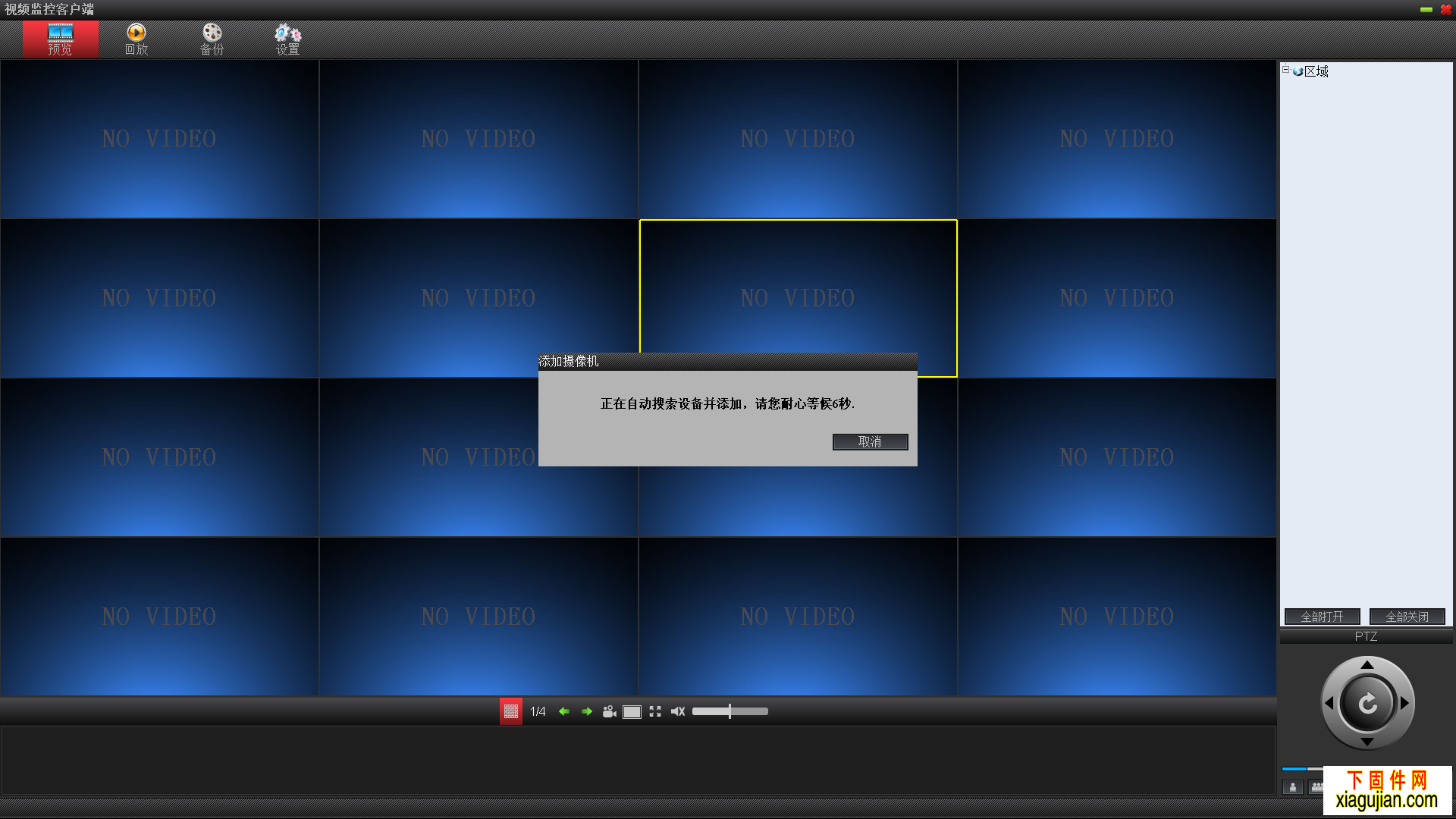Open the 回放 (Playback) tab
The height and width of the screenshot is (819, 1456).
pyautogui.click(x=134, y=38)
